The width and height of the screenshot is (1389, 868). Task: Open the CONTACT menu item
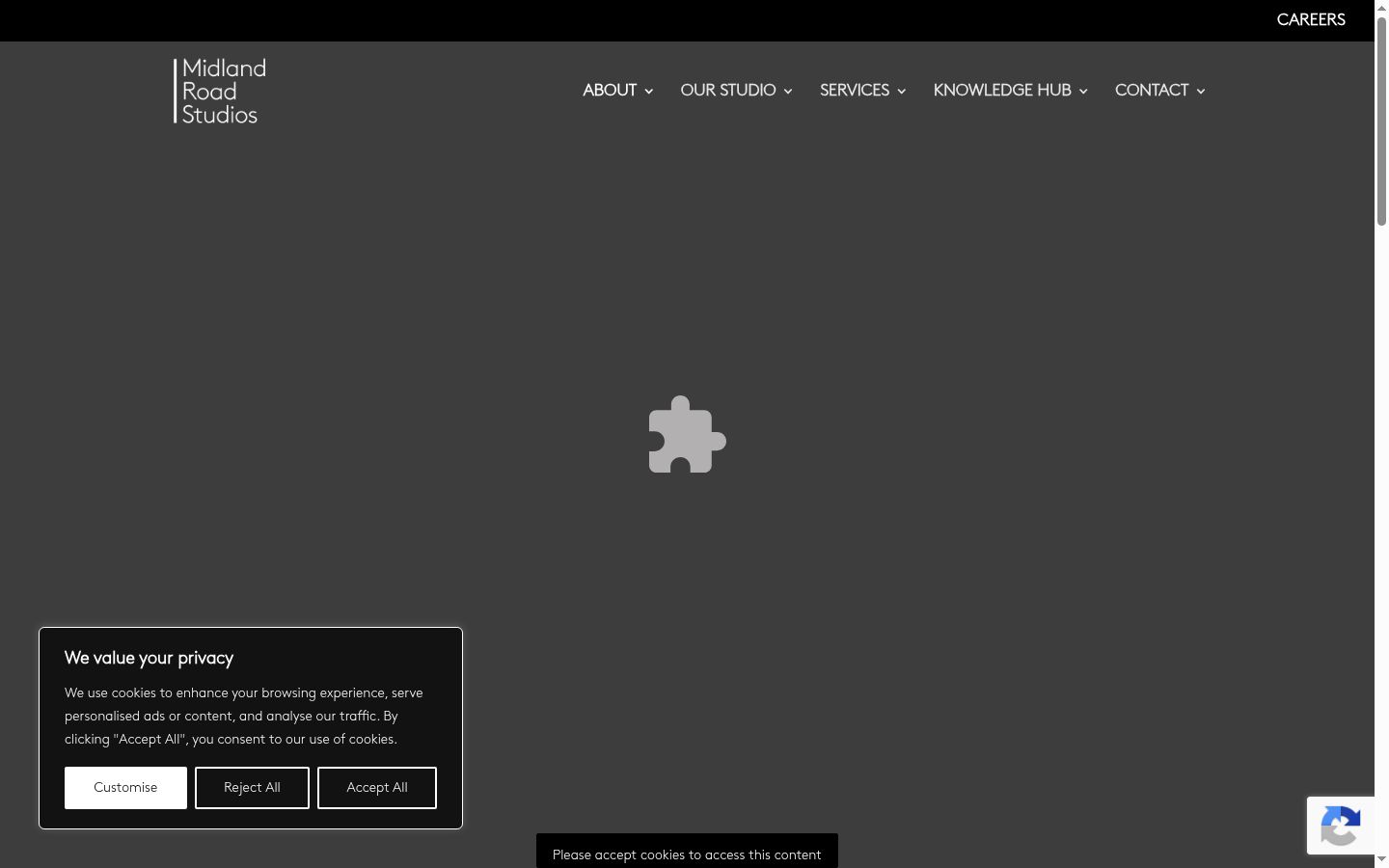click(x=1152, y=91)
